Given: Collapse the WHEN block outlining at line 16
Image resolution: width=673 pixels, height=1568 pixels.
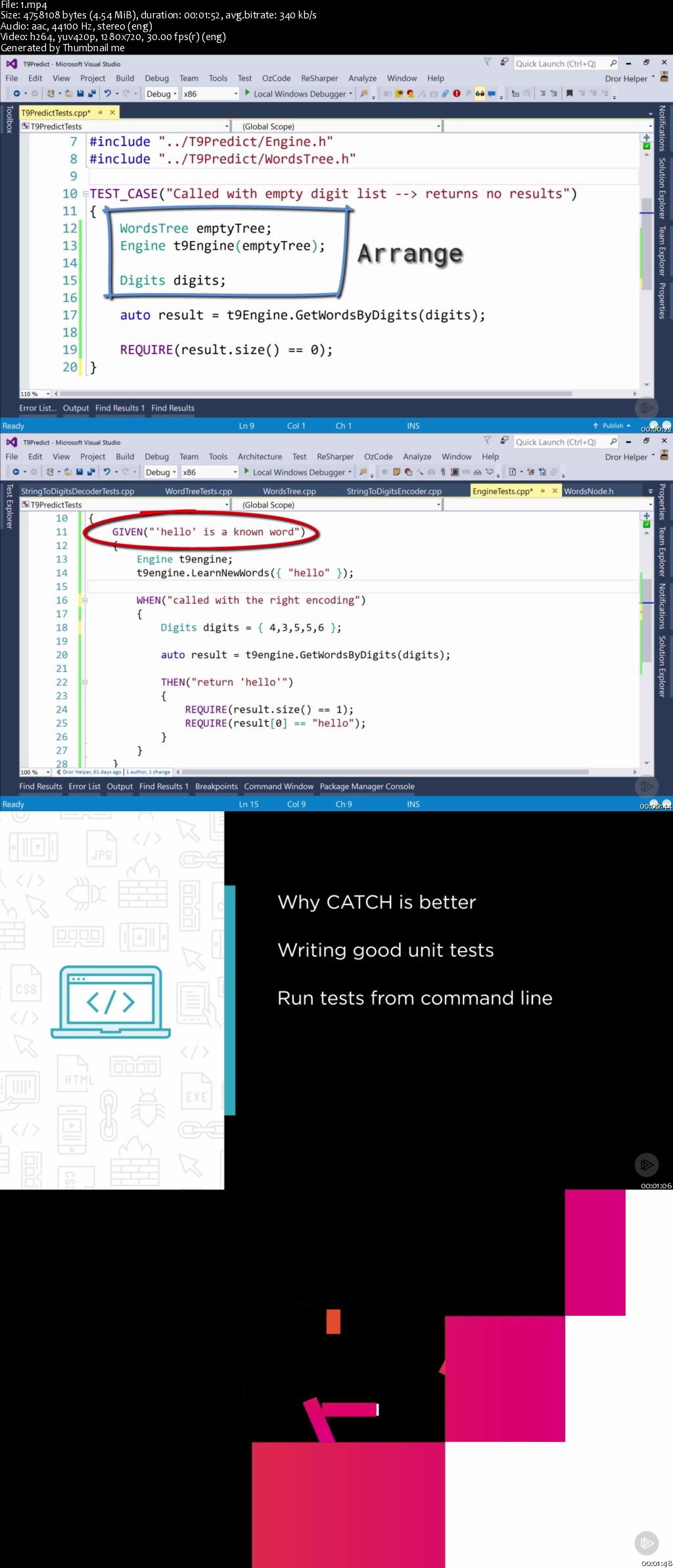Looking at the screenshot, I should tap(84, 600).
